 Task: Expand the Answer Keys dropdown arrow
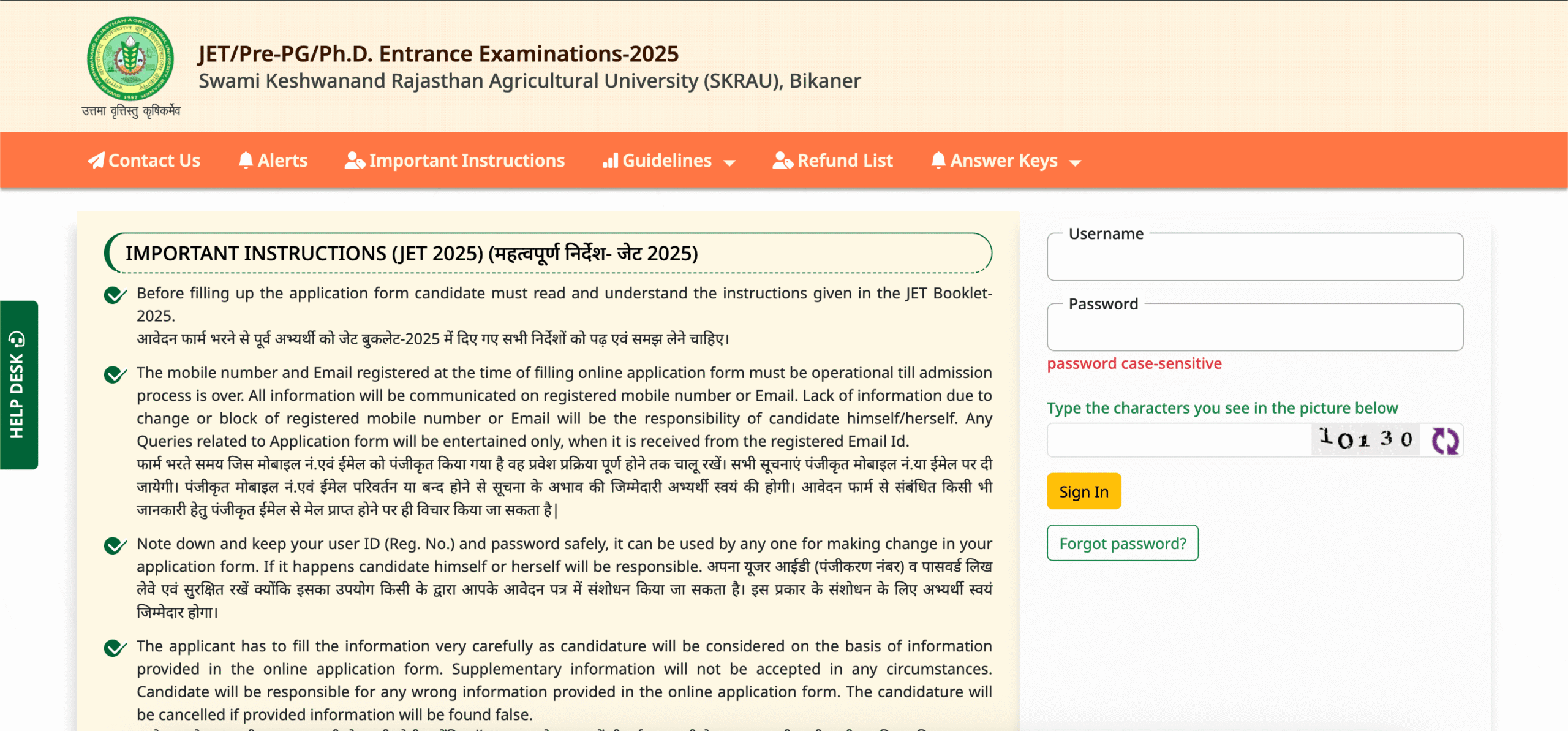(1075, 163)
